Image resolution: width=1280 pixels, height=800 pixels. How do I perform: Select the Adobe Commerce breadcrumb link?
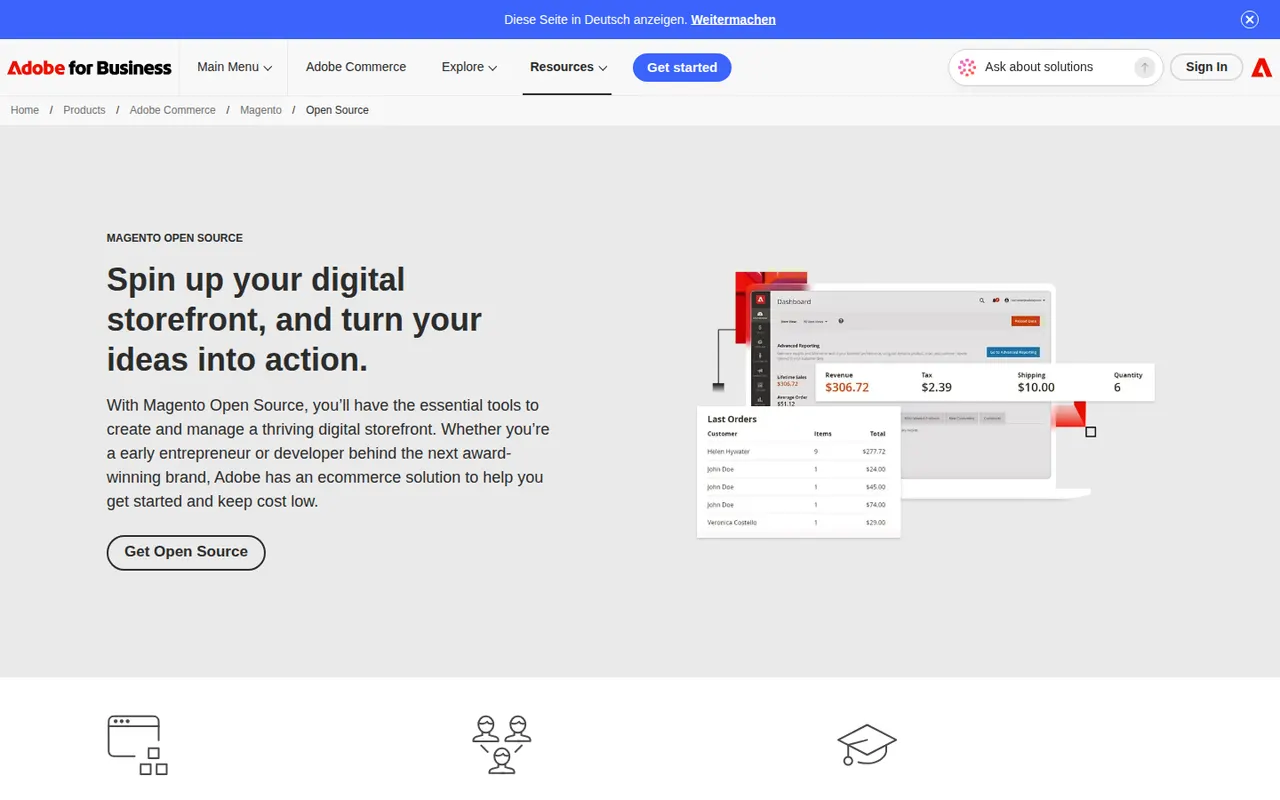(x=172, y=110)
